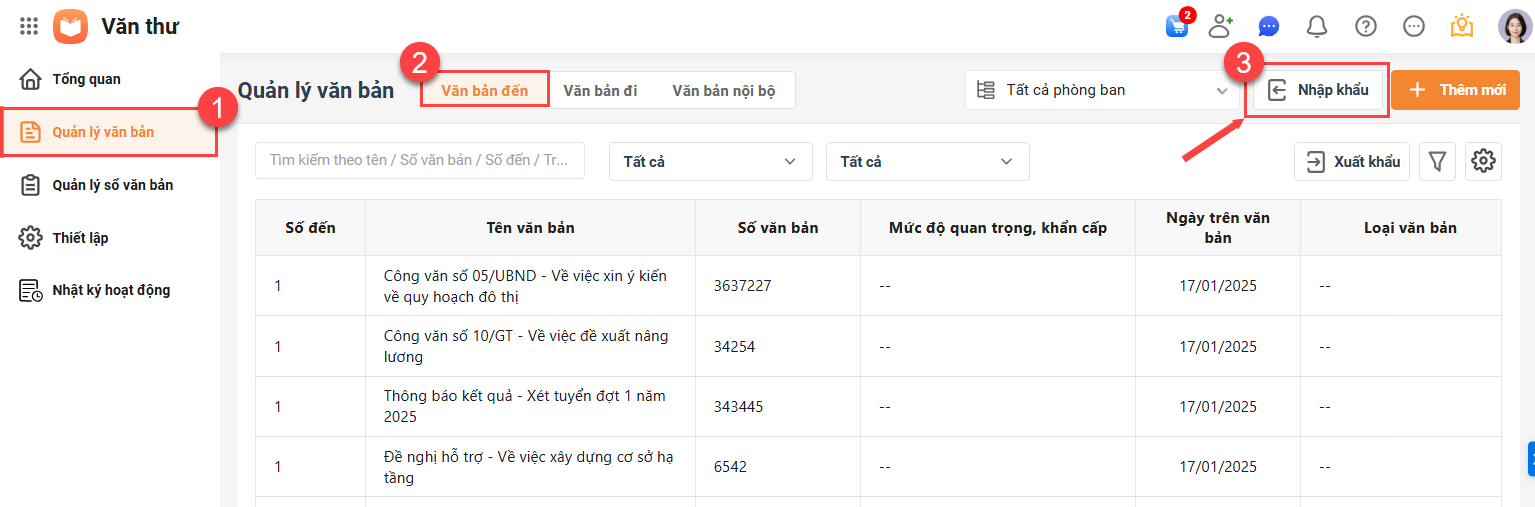Click the Xuất khẩu button
The width and height of the screenshot is (1535, 507).
[1352, 161]
